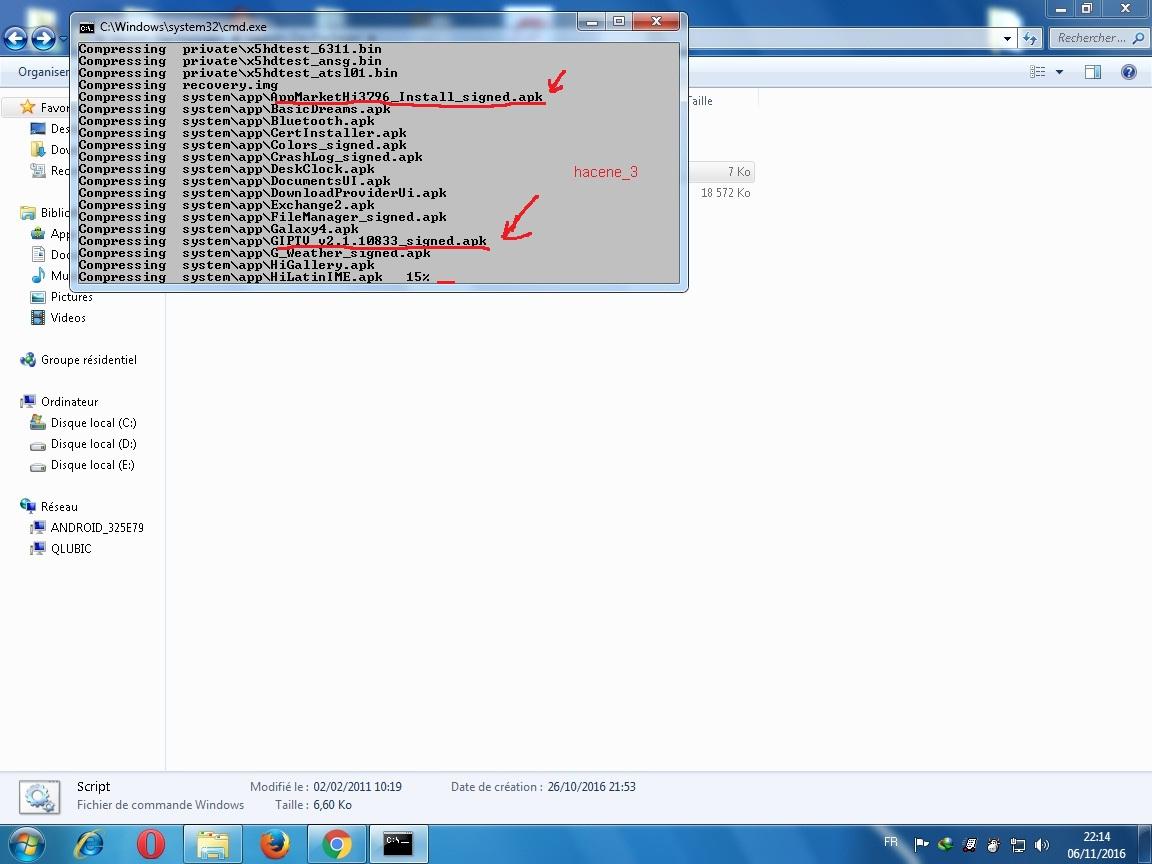
Task: Select Disque local (D:) drive
Action: click(93, 444)
